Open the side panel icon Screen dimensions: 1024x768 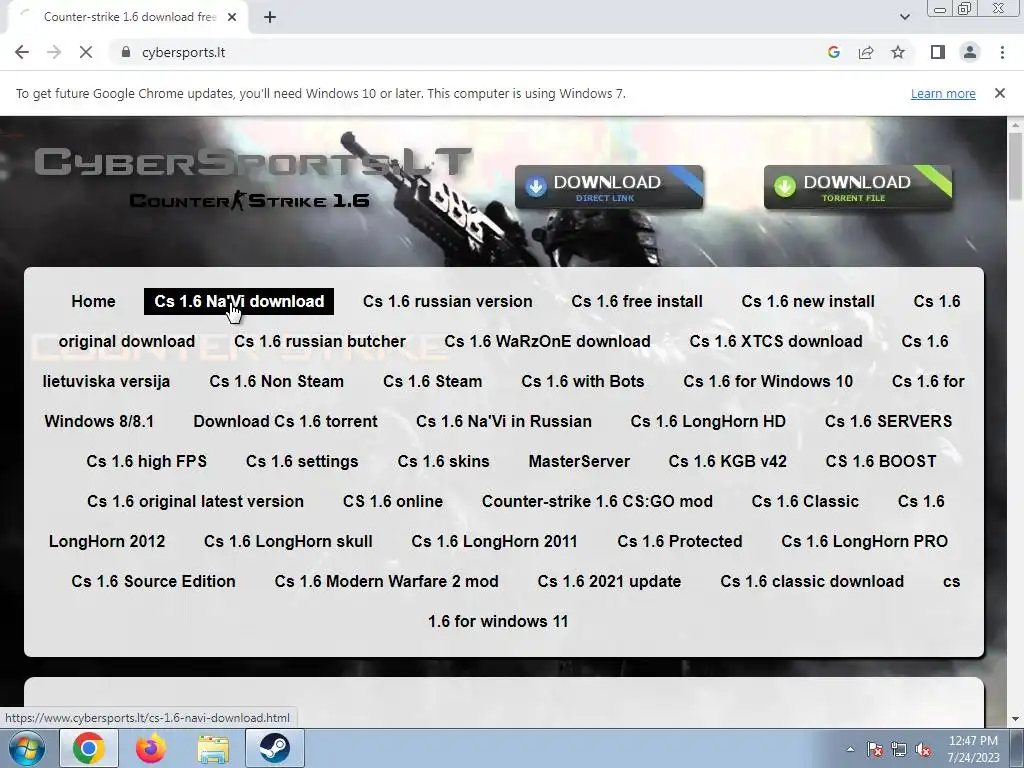938,52
